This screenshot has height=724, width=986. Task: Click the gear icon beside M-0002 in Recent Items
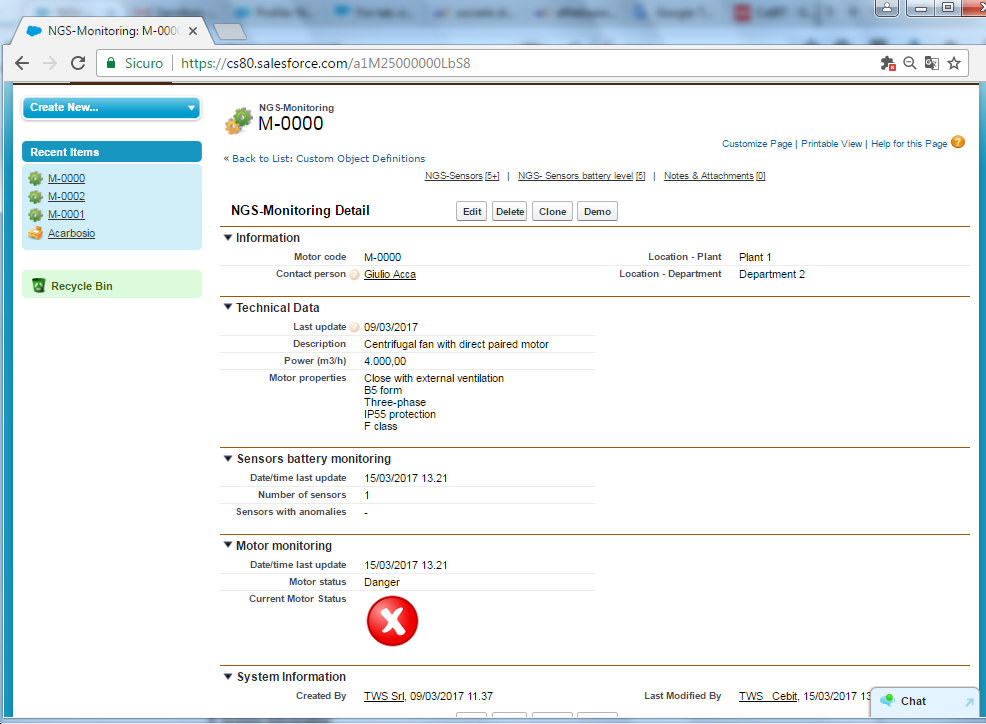pos(35,197)
